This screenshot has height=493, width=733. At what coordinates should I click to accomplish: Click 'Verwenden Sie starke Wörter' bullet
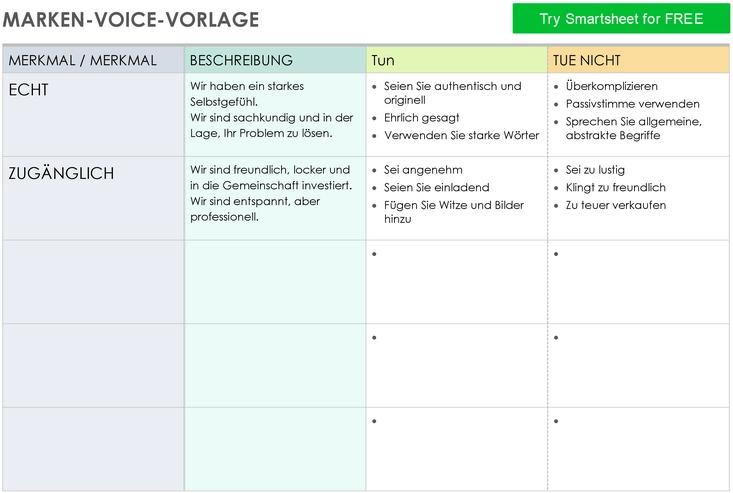pyautogui.click(x=461, y=136)
